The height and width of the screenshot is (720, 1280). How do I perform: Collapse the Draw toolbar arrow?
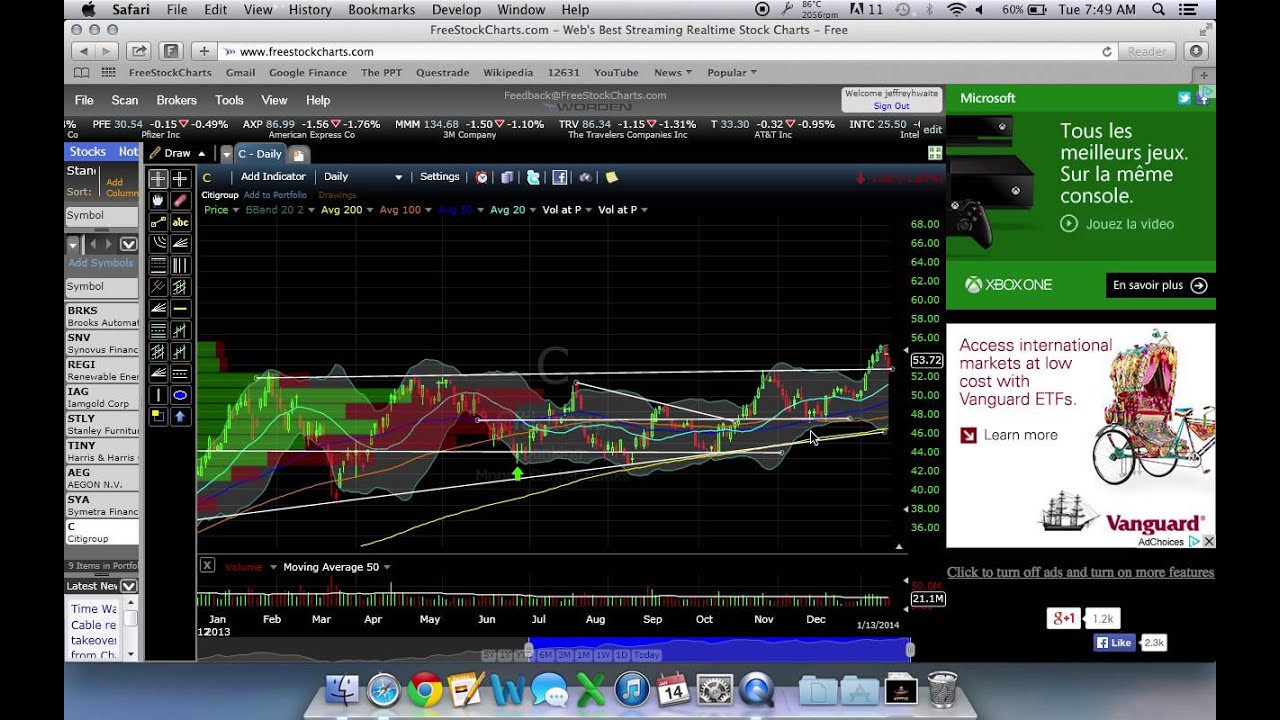[201, 153]
